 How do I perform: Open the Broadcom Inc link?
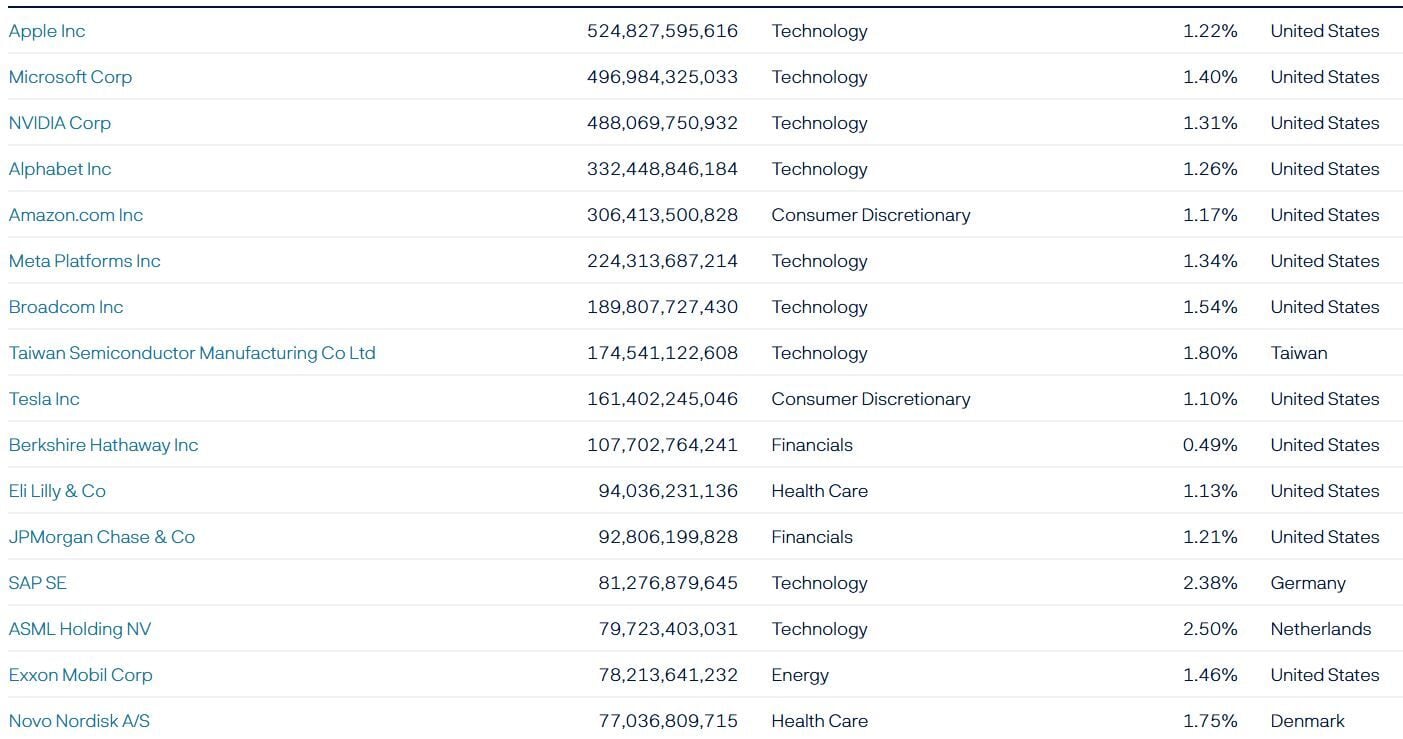66,307
